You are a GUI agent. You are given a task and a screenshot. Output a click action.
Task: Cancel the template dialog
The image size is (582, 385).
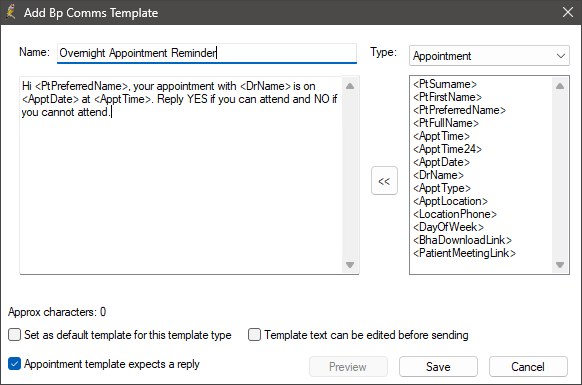[528, 367]
